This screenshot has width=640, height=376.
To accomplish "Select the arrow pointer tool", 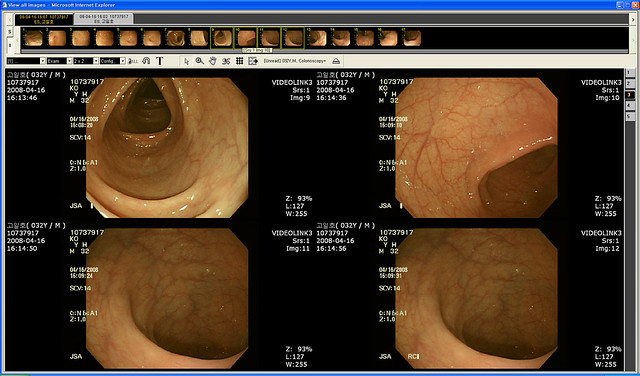I will [x=186, y=61].
